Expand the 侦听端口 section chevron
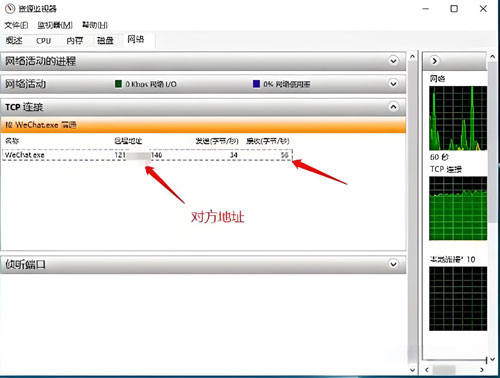The image size is (500, 378). pos(393,264)
